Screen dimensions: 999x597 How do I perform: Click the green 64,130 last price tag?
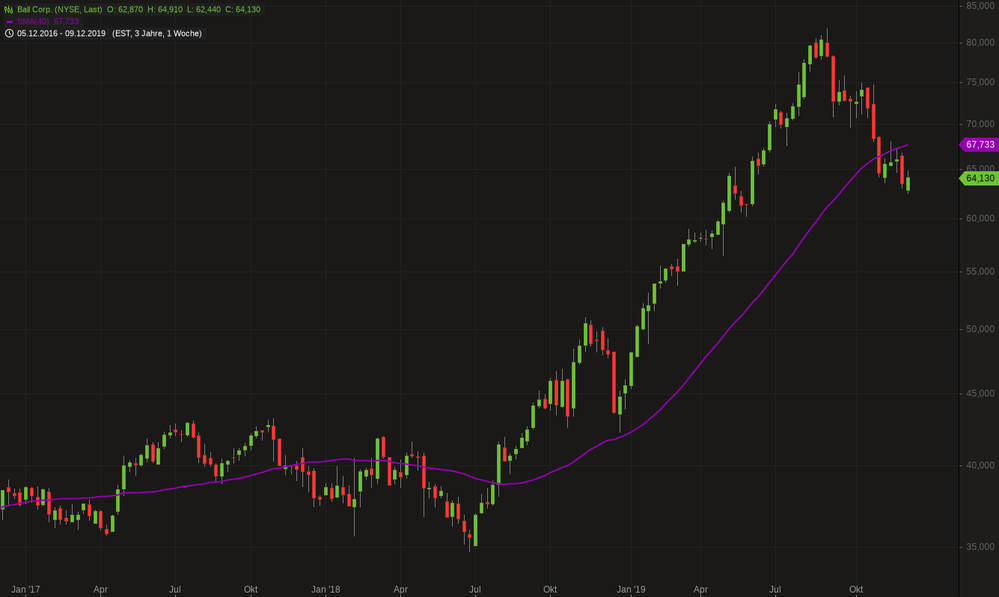tap(979, 178)
